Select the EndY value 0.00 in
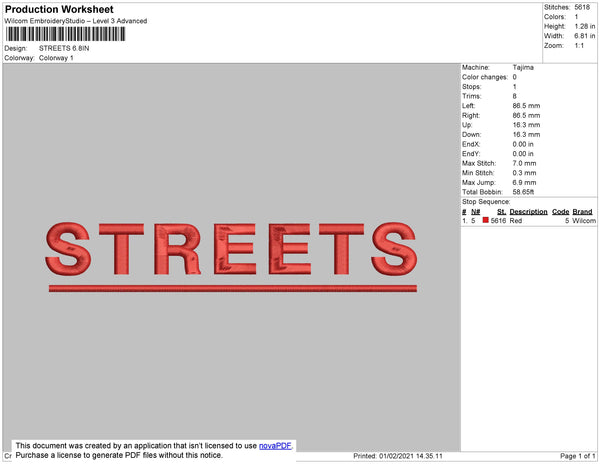This screenshot has width=600, height=464. coord(523,154)
